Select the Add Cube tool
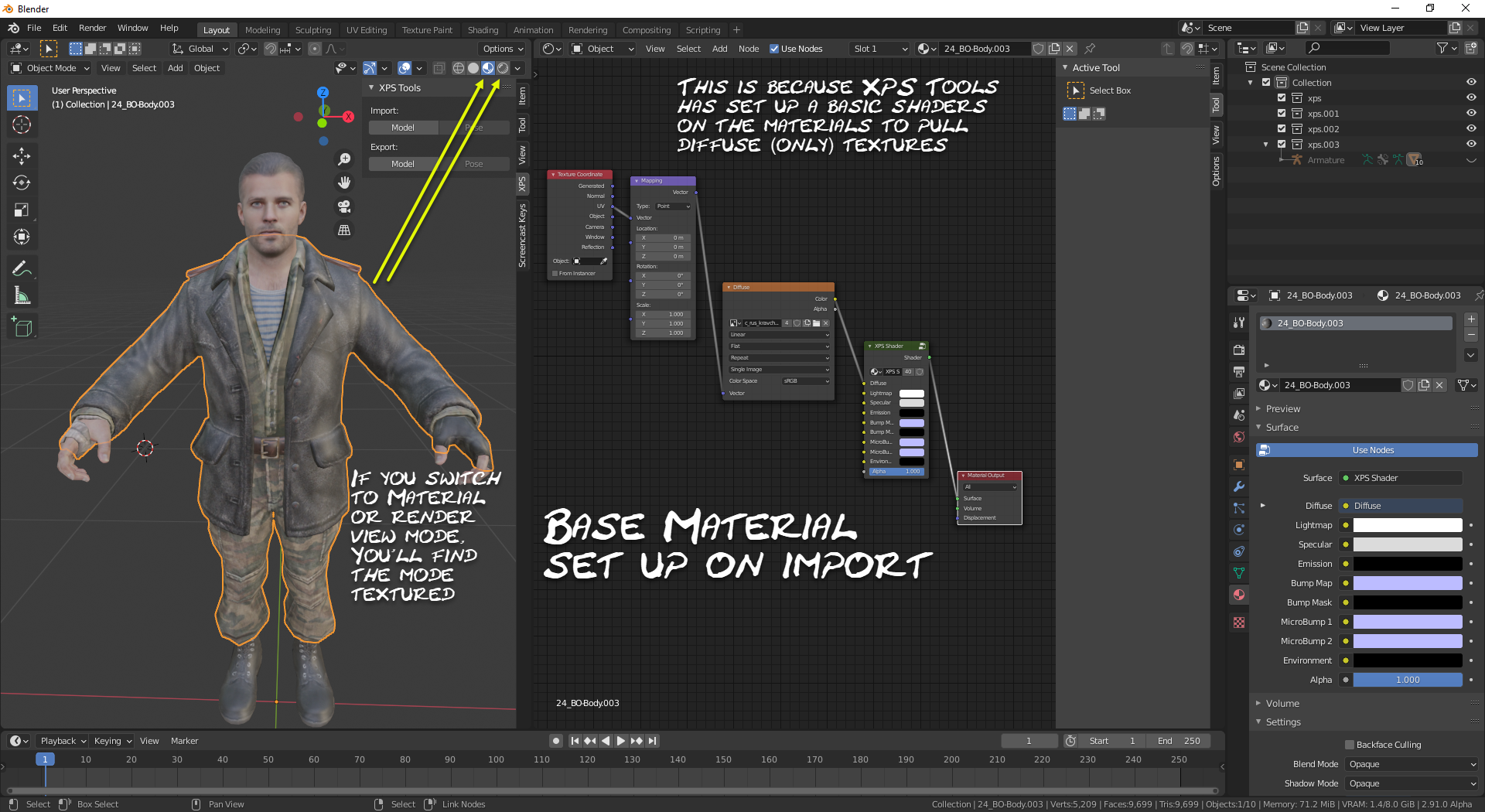The image size is (1485, 812). click(x=22, y=328)
